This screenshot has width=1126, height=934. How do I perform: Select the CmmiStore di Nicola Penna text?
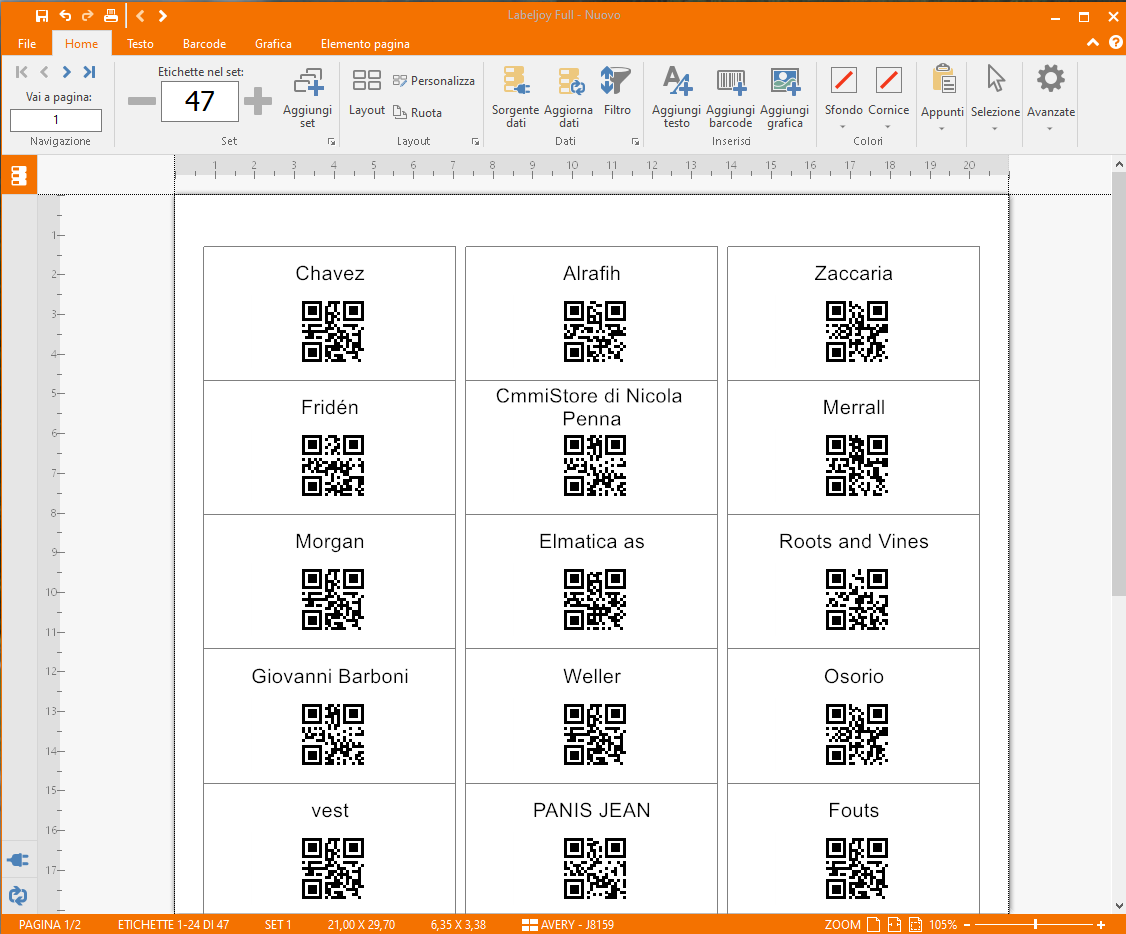pyautogui.click(x=589, y=407)
